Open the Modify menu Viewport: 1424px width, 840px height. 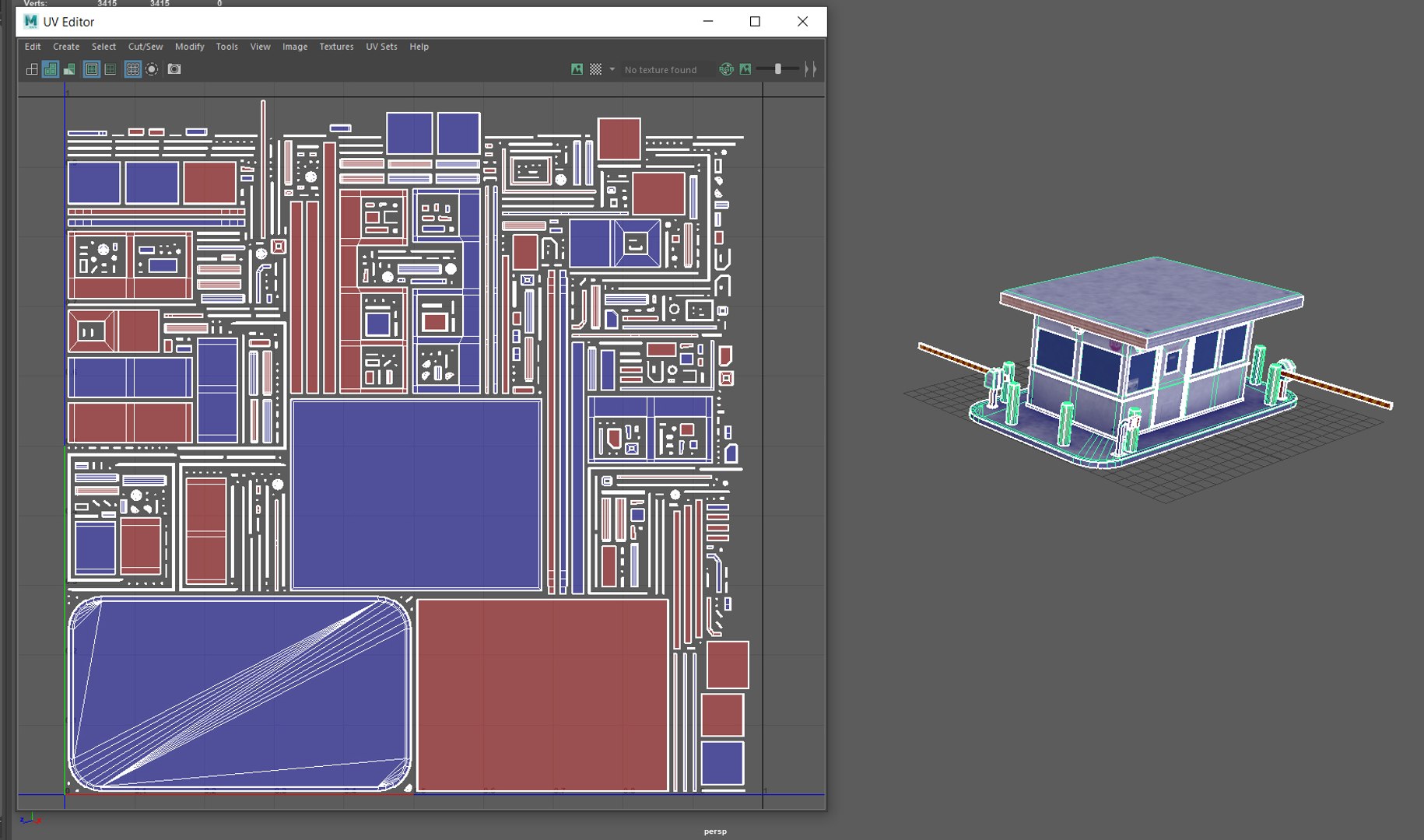point(189,47)
